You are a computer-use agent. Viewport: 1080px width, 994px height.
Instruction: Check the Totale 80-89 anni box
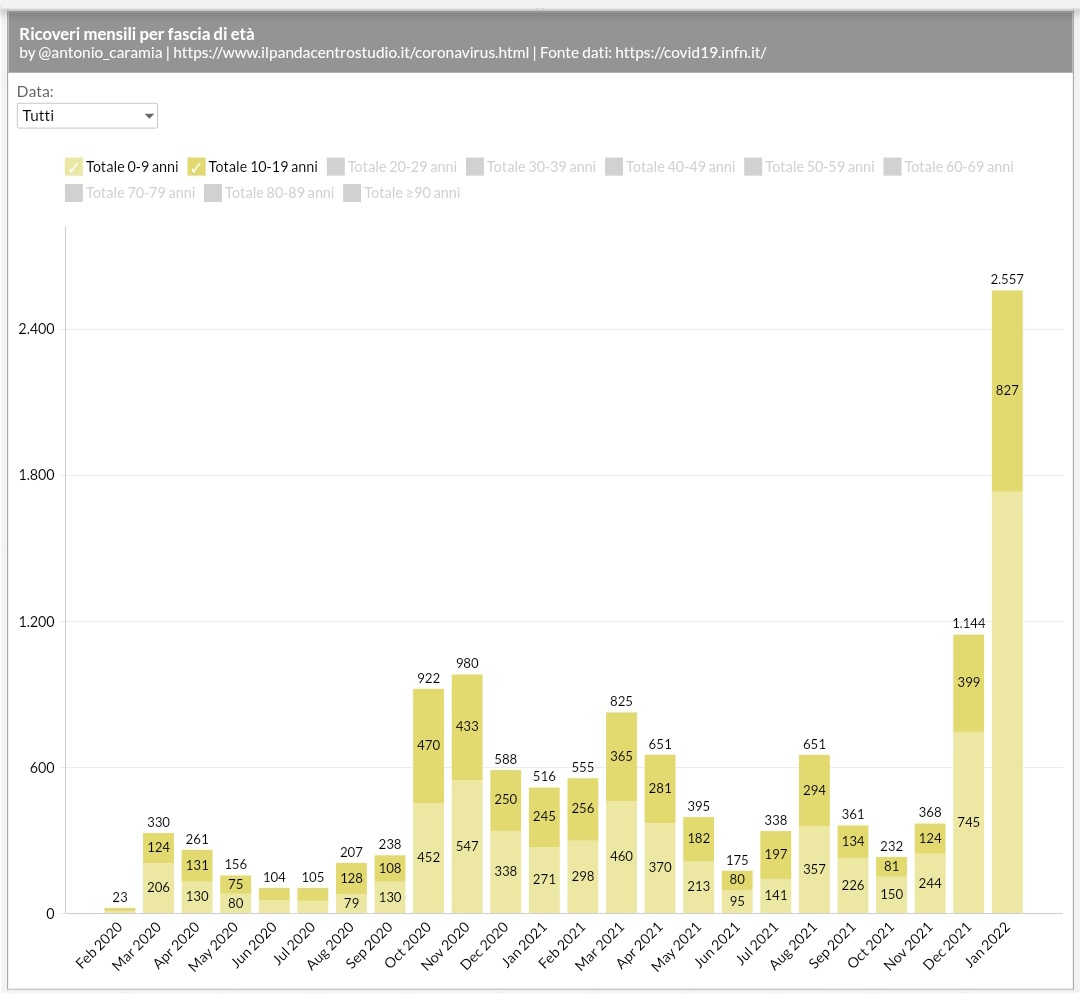point(213,193)
